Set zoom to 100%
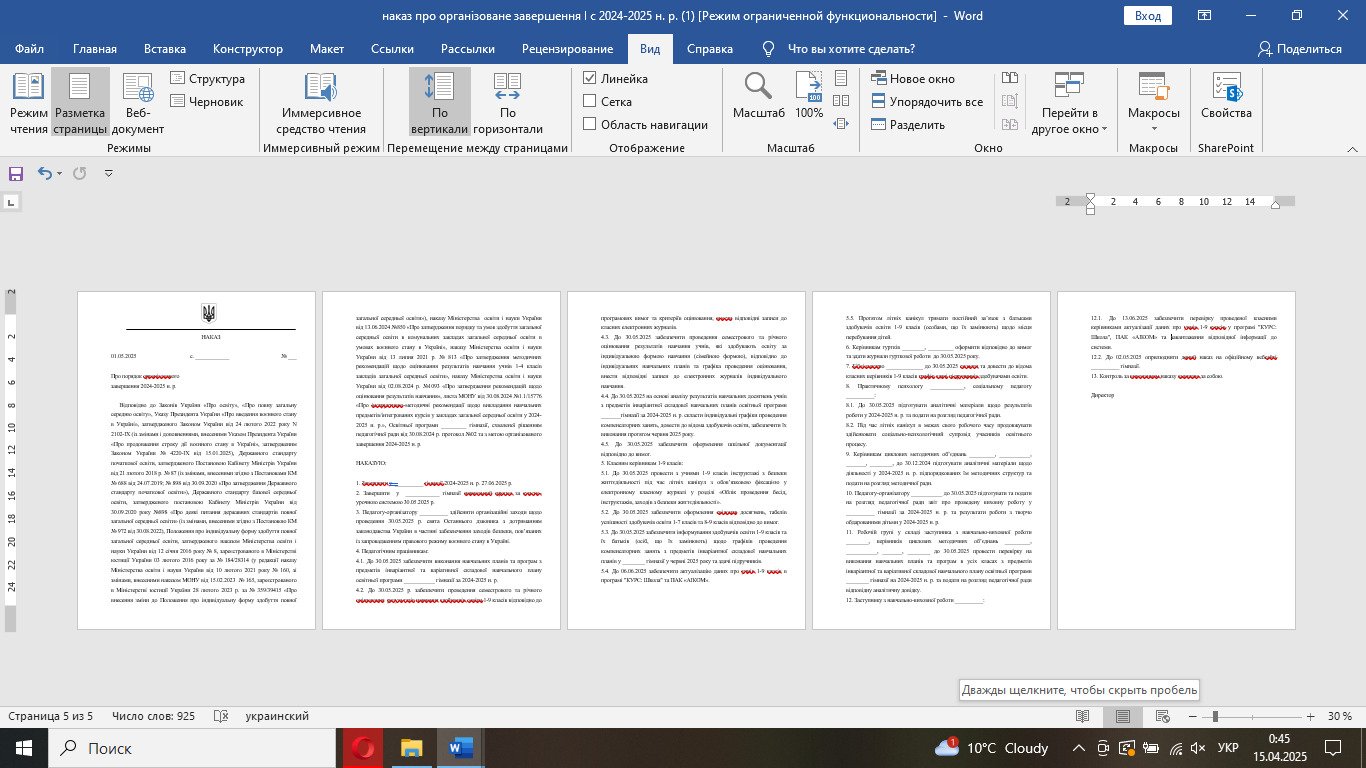 click(x=809, y=96)
